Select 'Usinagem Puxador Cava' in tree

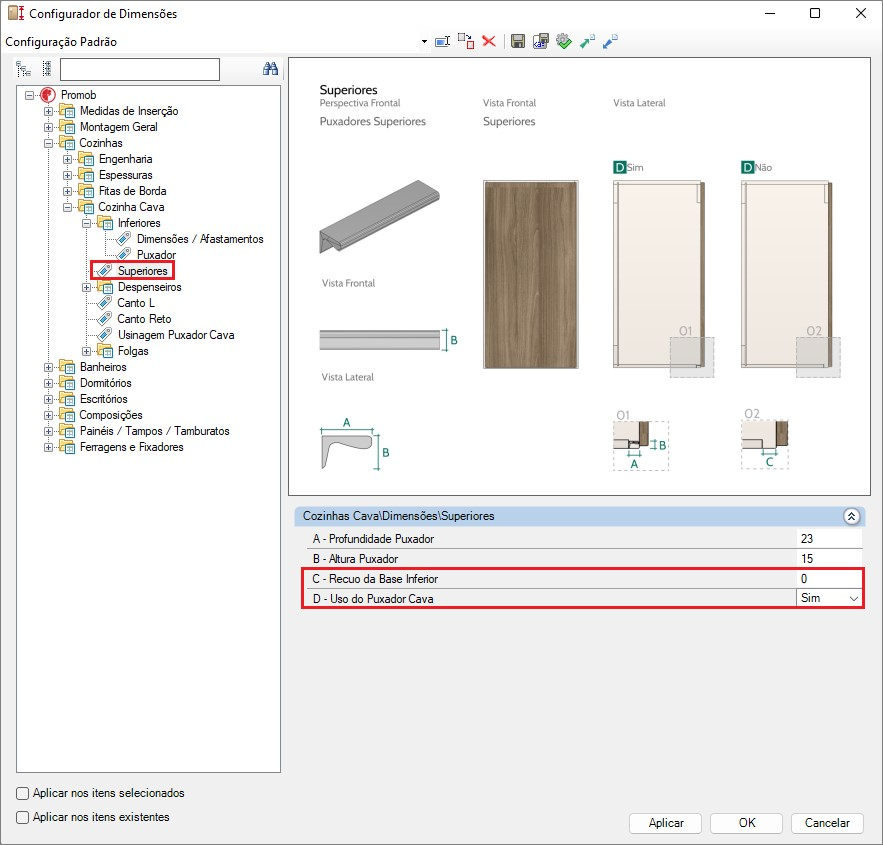(x=176, y=335)
